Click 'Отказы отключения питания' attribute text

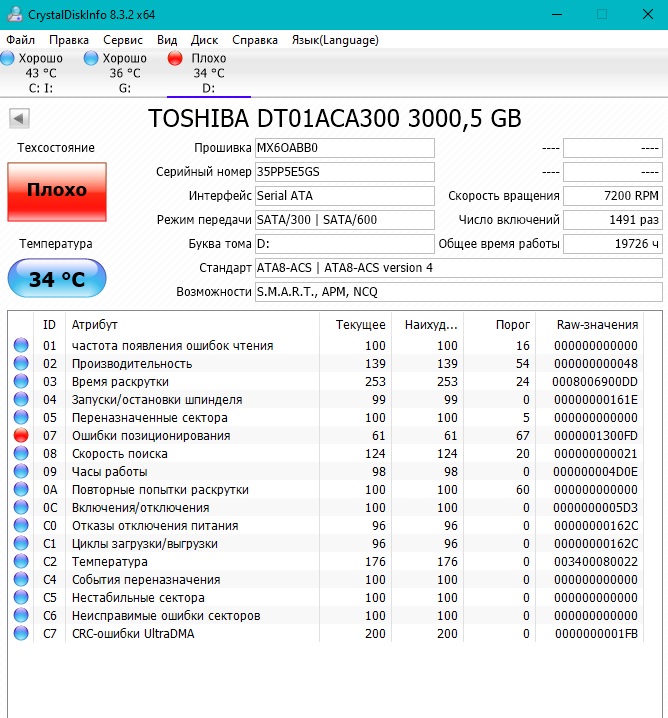[x=155, y=526]
